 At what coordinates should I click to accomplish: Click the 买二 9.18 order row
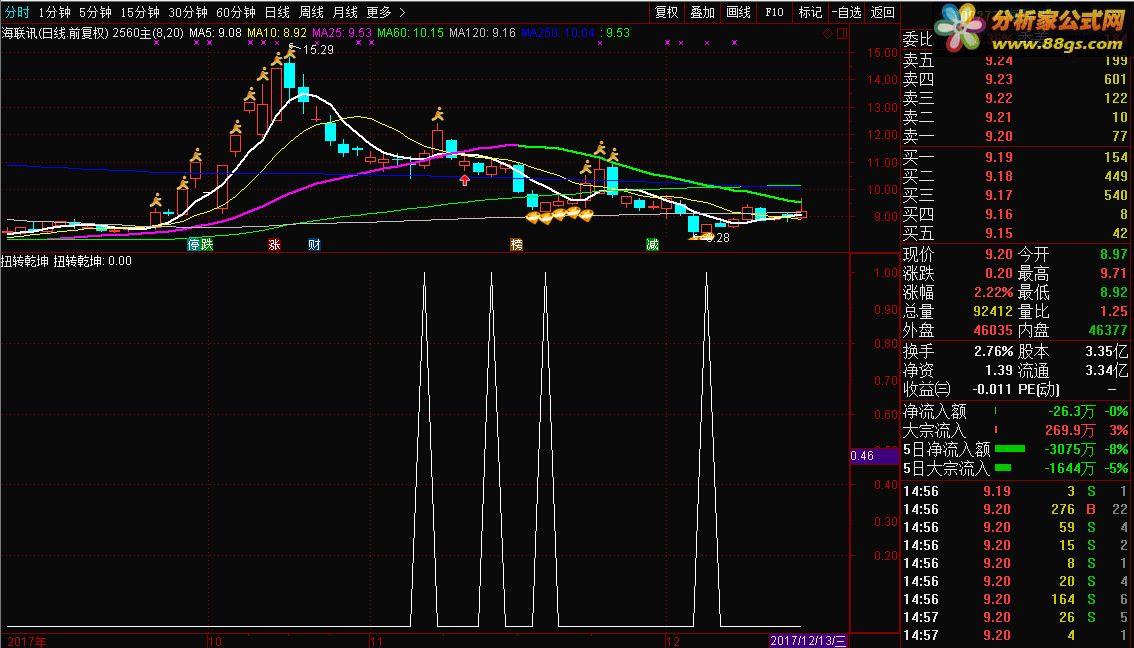coord(1015,176)
